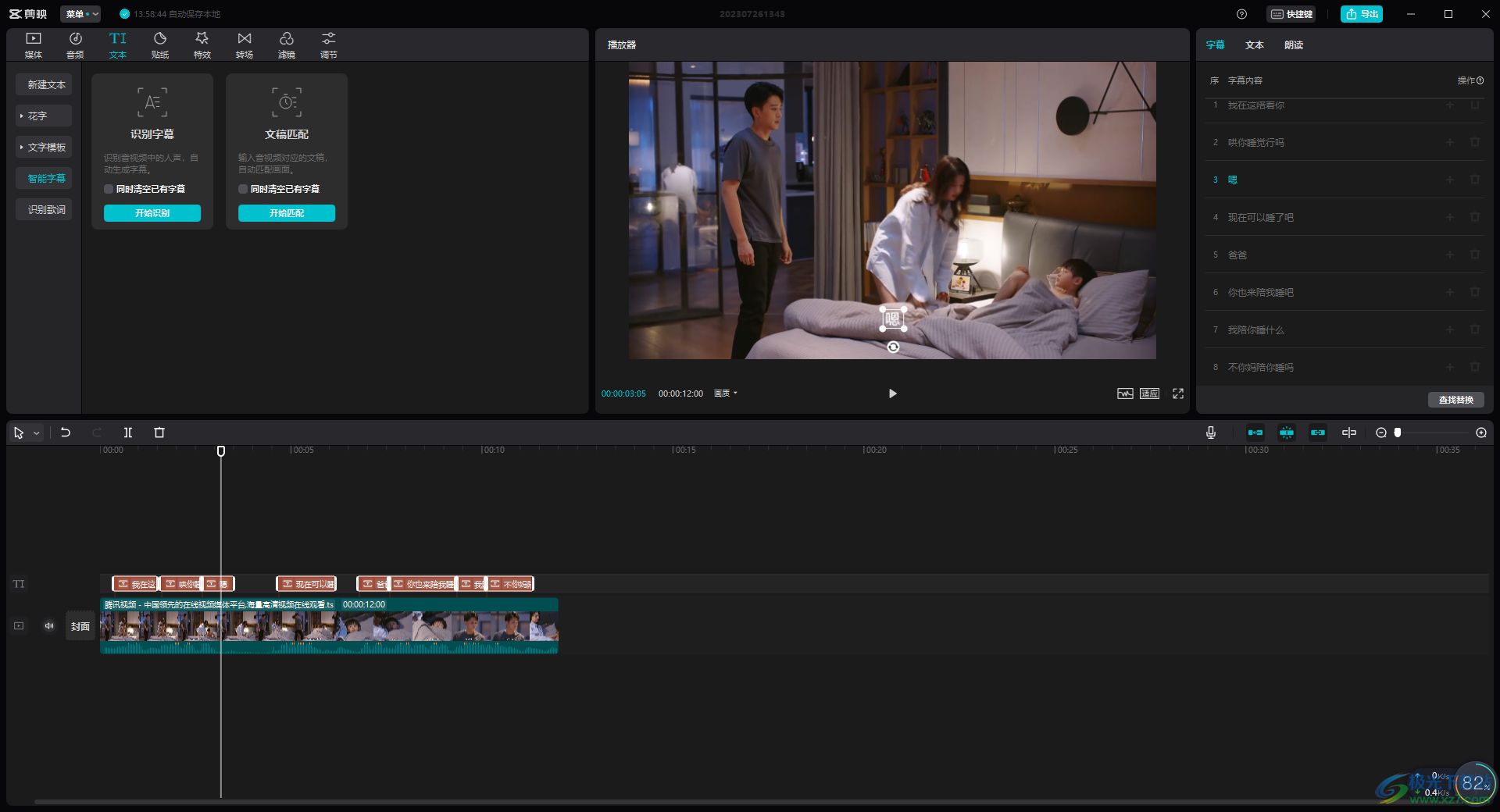Click 新建文本 in the sidebar
The height and width of the screenshot is (812, 1500).
coord(45,84)
